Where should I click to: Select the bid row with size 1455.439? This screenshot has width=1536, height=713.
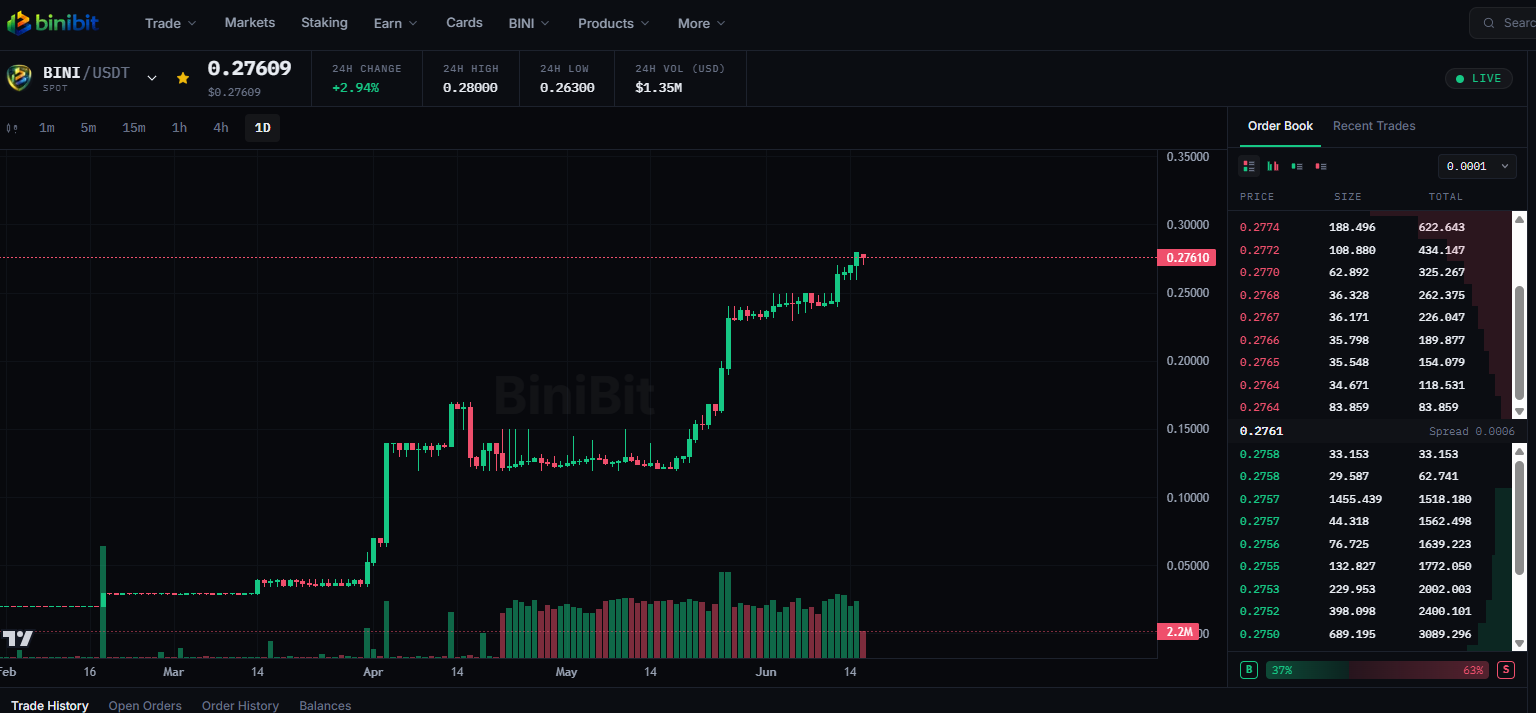tap(1370, 499)
